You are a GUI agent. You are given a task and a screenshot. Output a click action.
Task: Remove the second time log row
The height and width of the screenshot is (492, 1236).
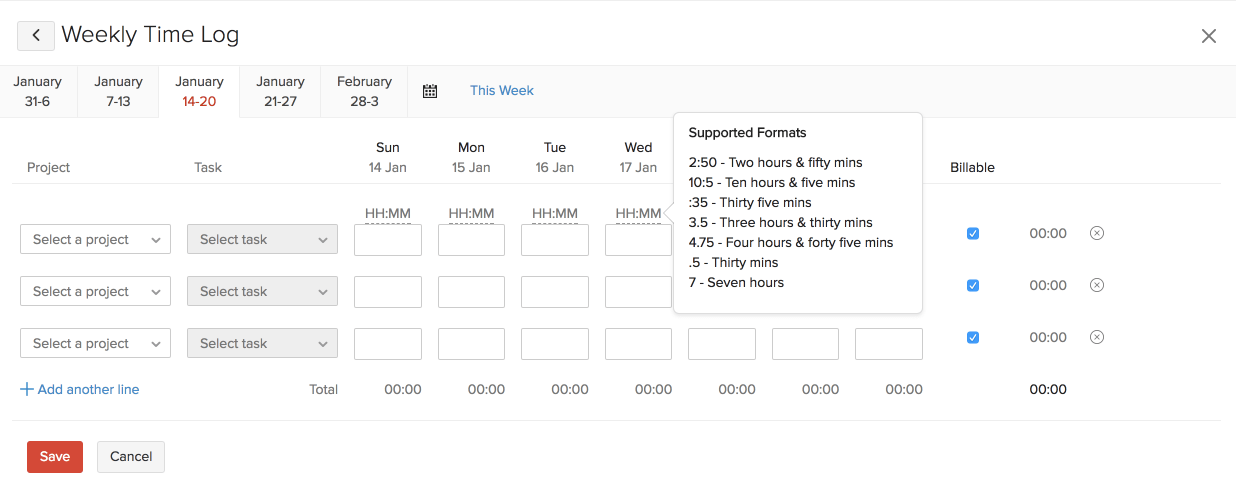[x=1096, y=285]
